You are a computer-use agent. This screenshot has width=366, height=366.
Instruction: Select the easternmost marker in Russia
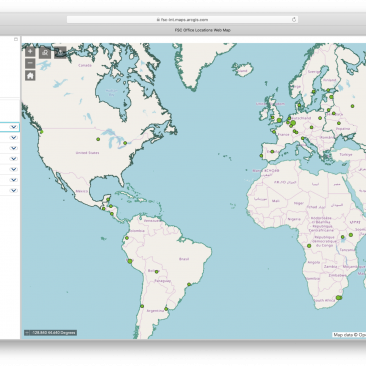pos(352,106)
